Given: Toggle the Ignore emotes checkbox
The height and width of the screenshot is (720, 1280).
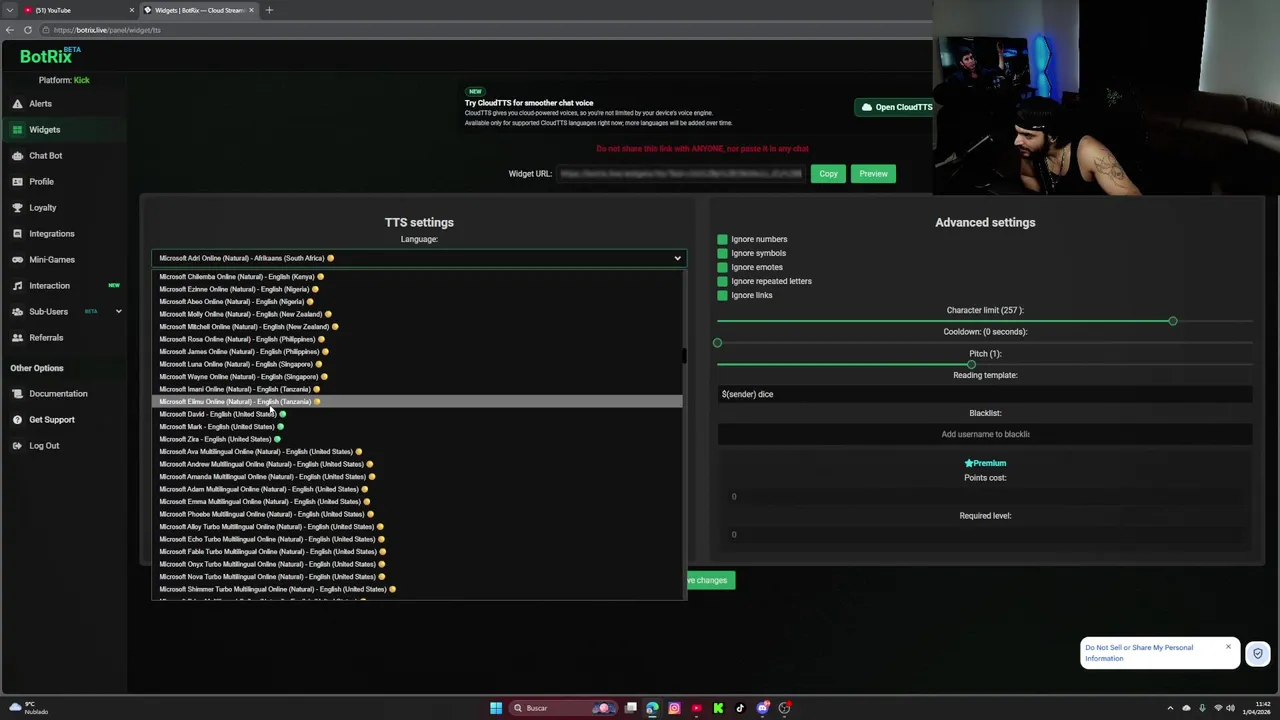Looking at the screenshot, I should click(x=722, y=267).
